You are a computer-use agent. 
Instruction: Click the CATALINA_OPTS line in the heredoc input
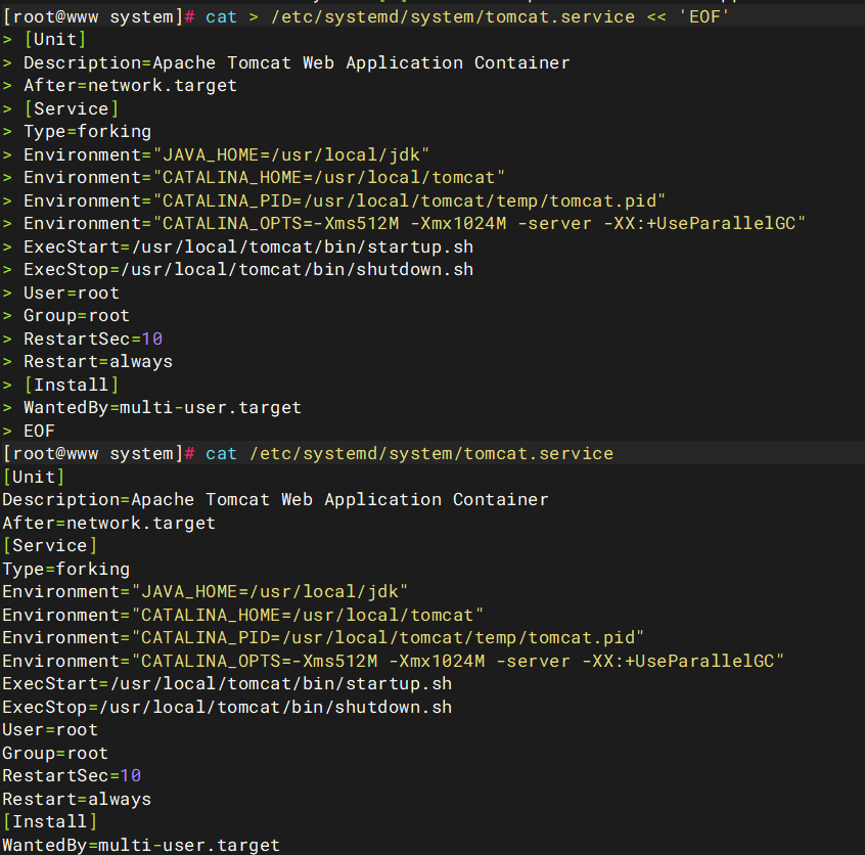click(415, 223)
